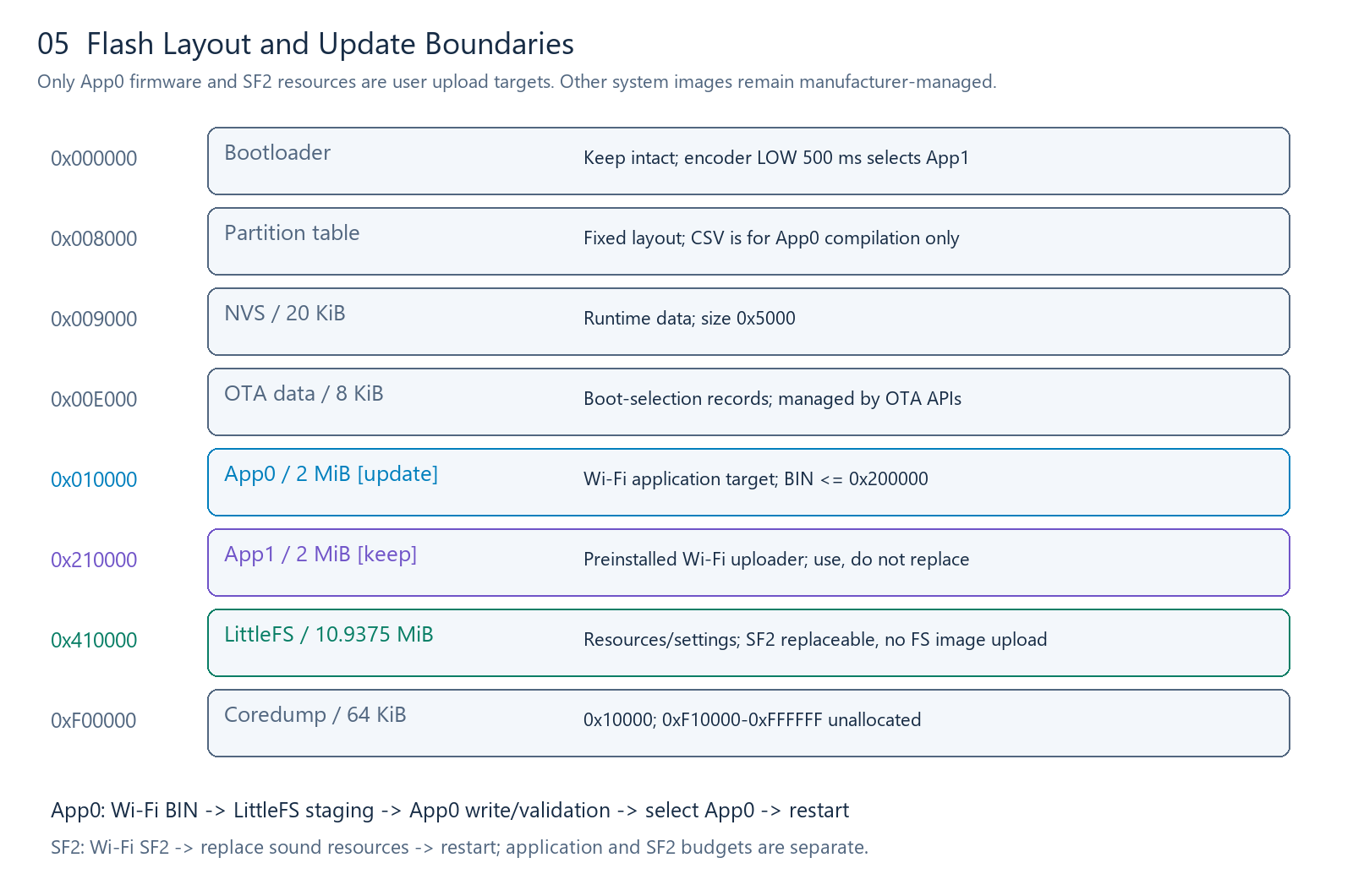Select the 'App0 / 2 MiB [update]' label
The image size is (1353, 896).
coord(331,474)
